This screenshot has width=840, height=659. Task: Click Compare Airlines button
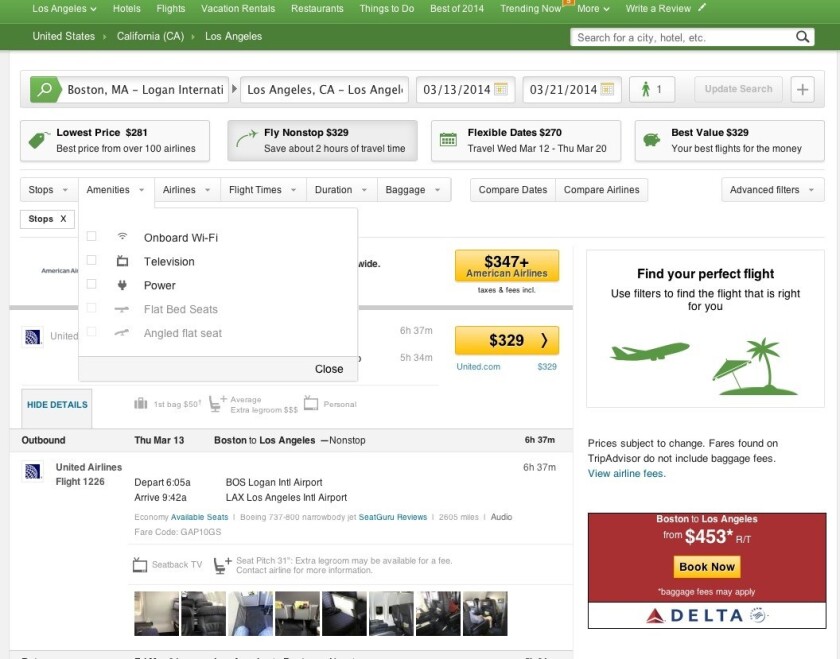pyautogui.click(x=602, y=190)
